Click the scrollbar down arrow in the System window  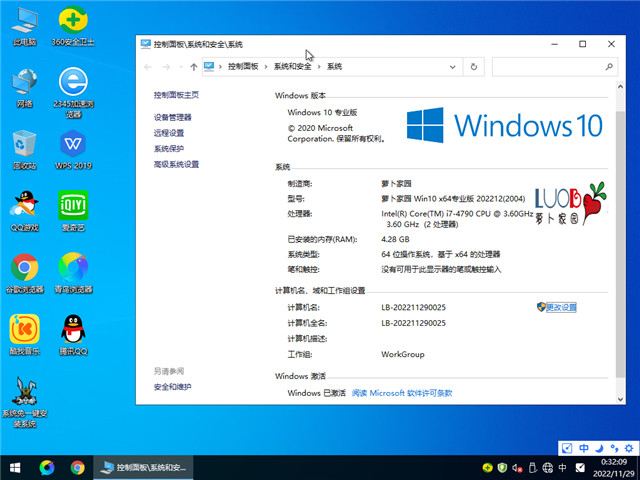click(x=620, y=400)
